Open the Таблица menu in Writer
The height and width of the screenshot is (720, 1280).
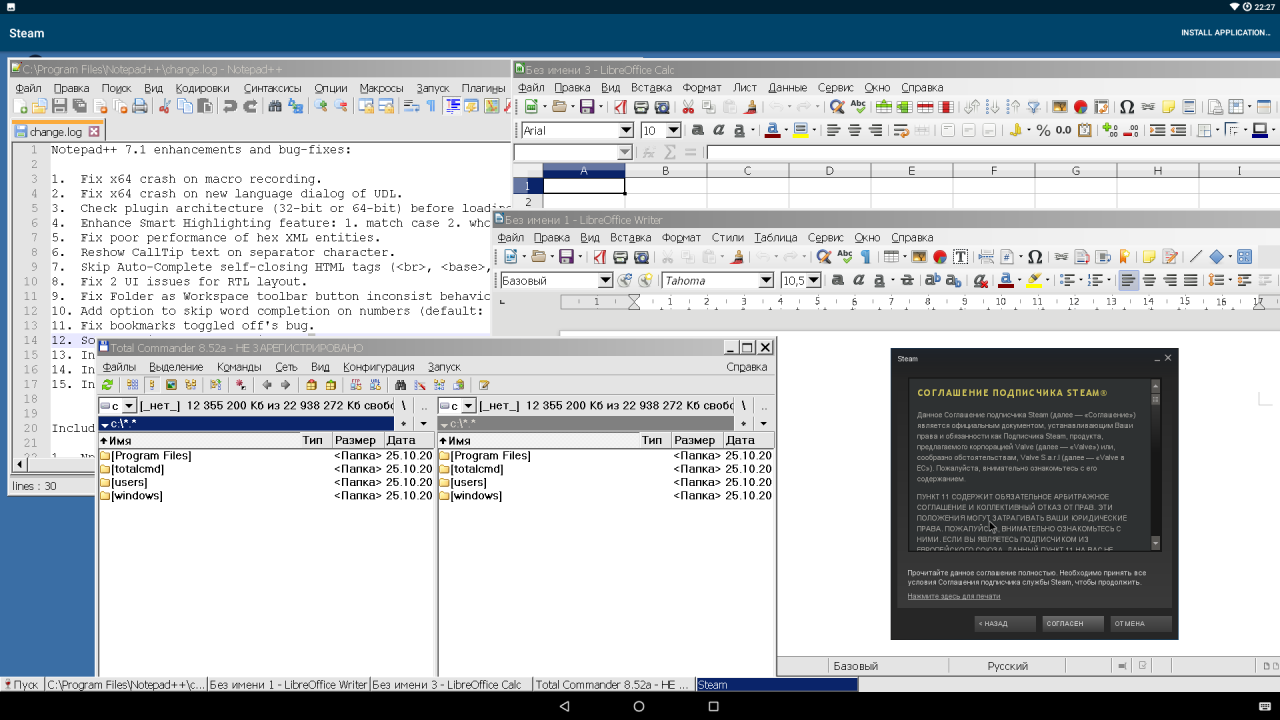point(776,238)
